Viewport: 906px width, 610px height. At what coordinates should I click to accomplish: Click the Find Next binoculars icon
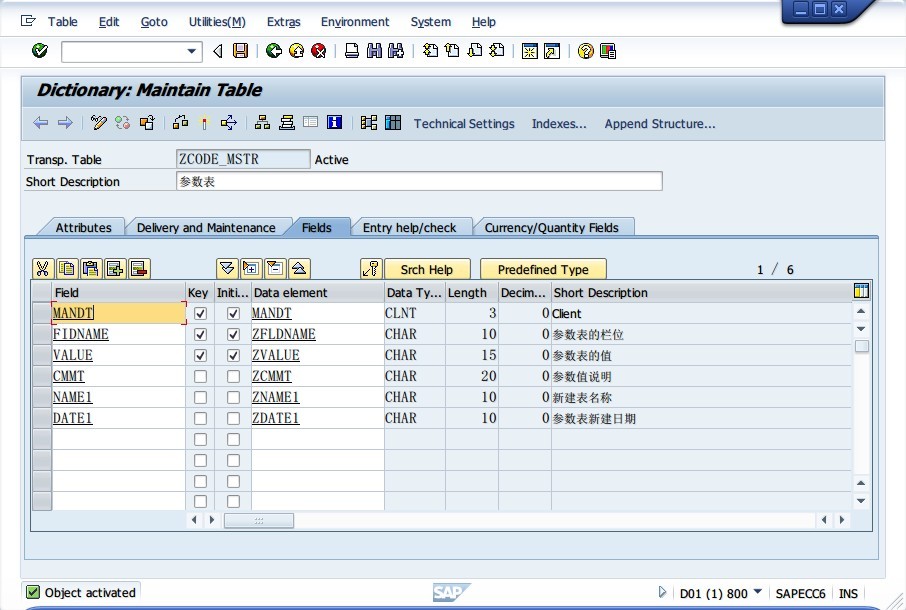(x=396, y=51)
